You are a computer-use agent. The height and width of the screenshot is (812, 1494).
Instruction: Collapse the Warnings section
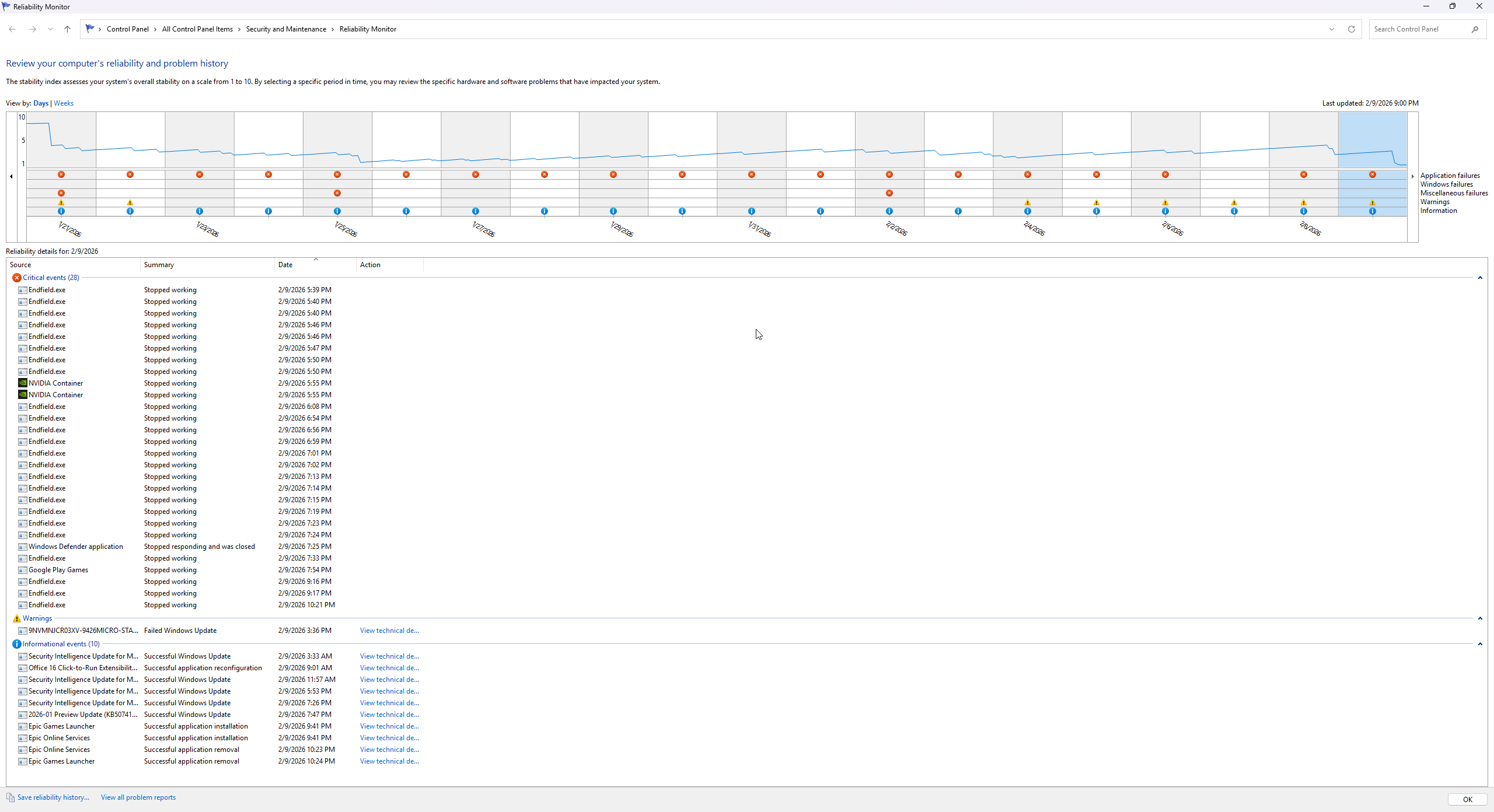[1480, 618]
